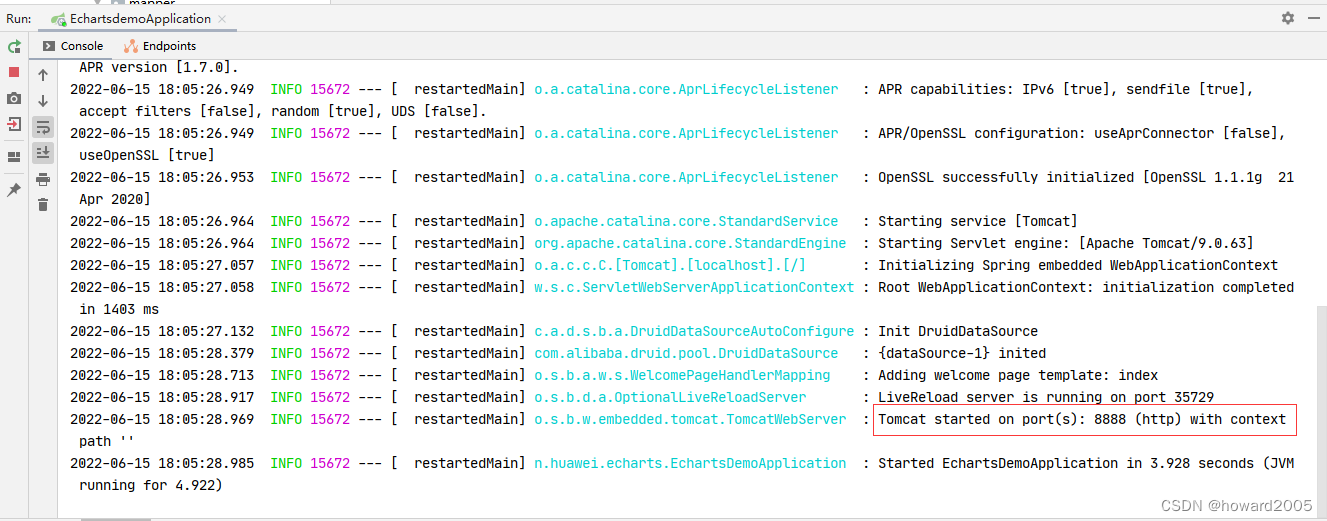Dump threads with the camera icon
The image size is (1327, 521).
(14, 98)
